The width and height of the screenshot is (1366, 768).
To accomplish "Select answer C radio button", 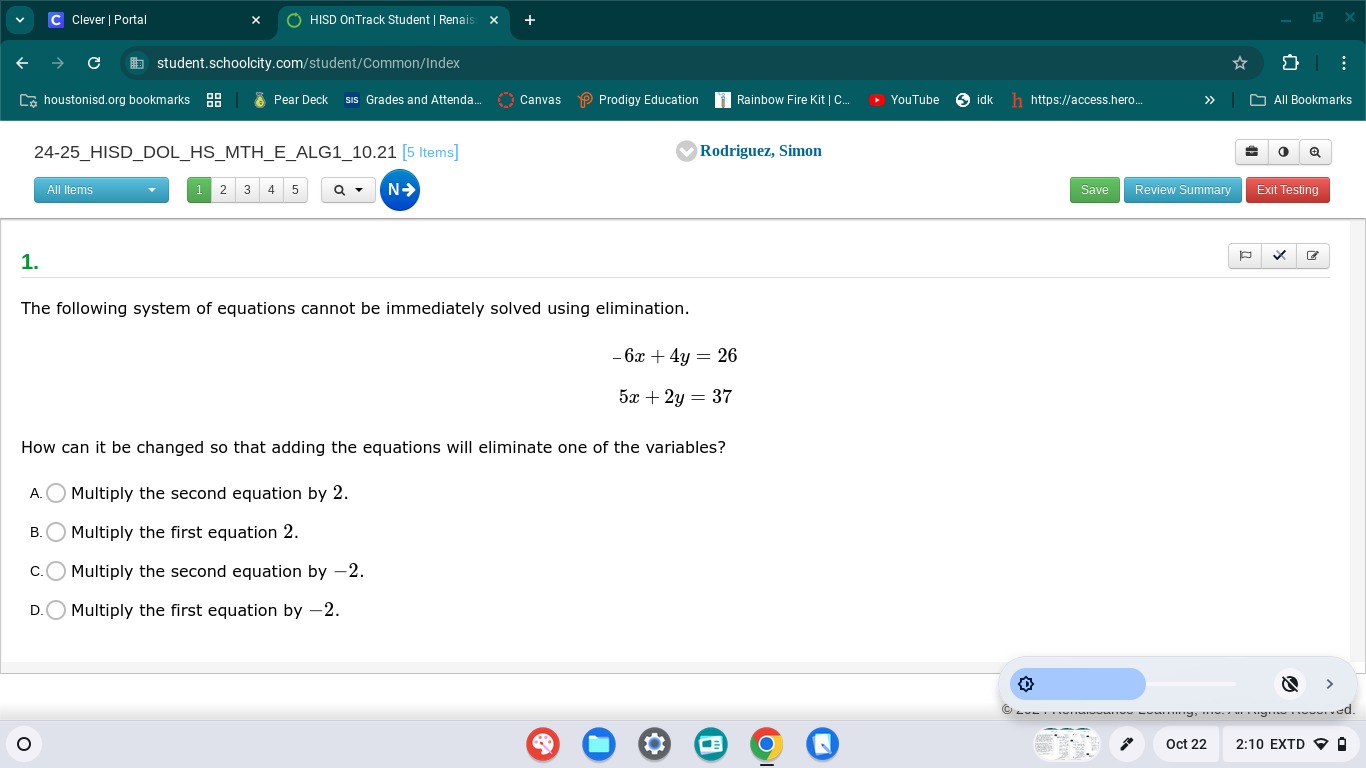I will point(56,571).
